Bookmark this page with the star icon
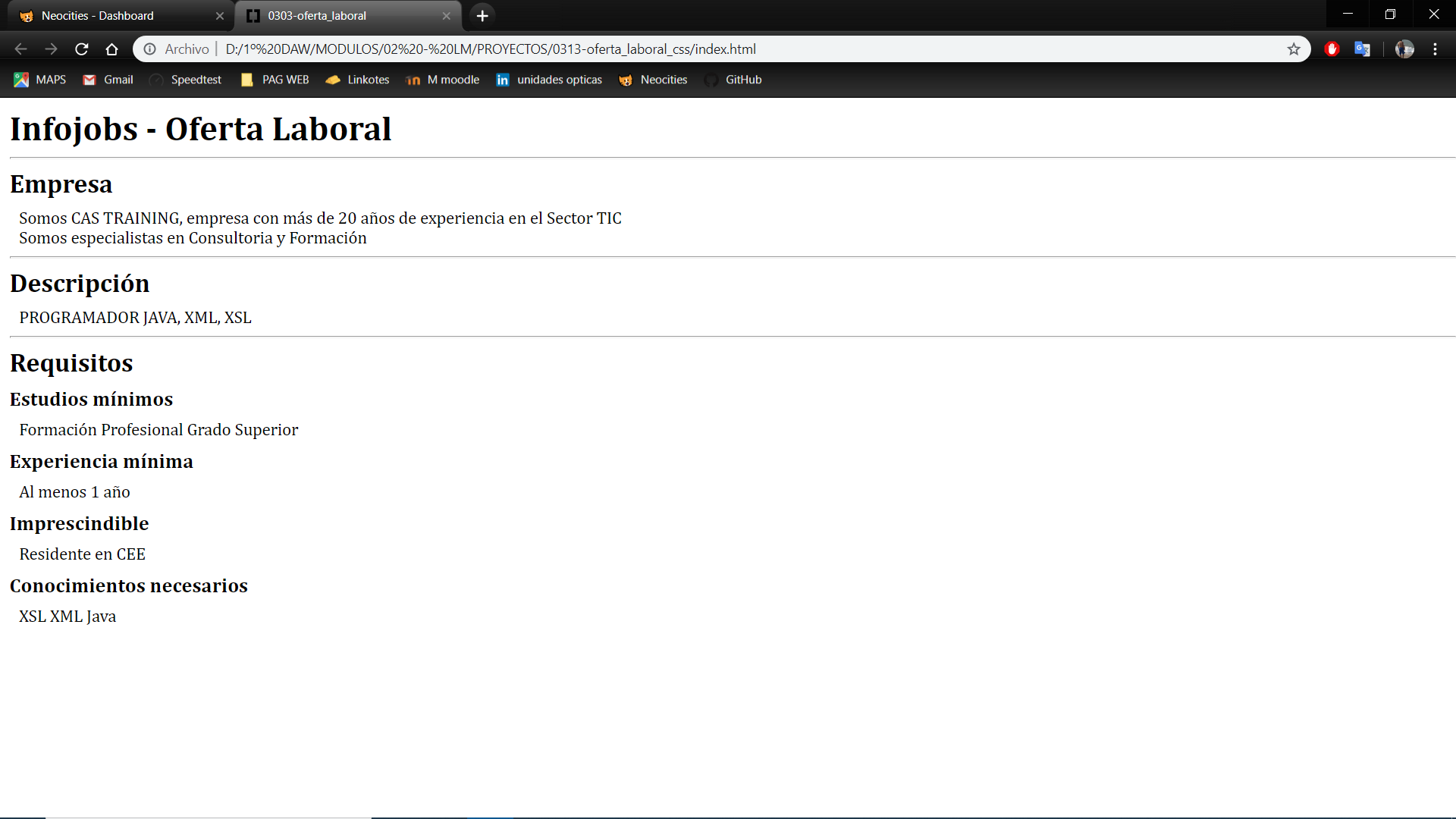Image resolution: width=1456 pixels, height=819 pixels. pyautogui.click(x=1294, y=49)
